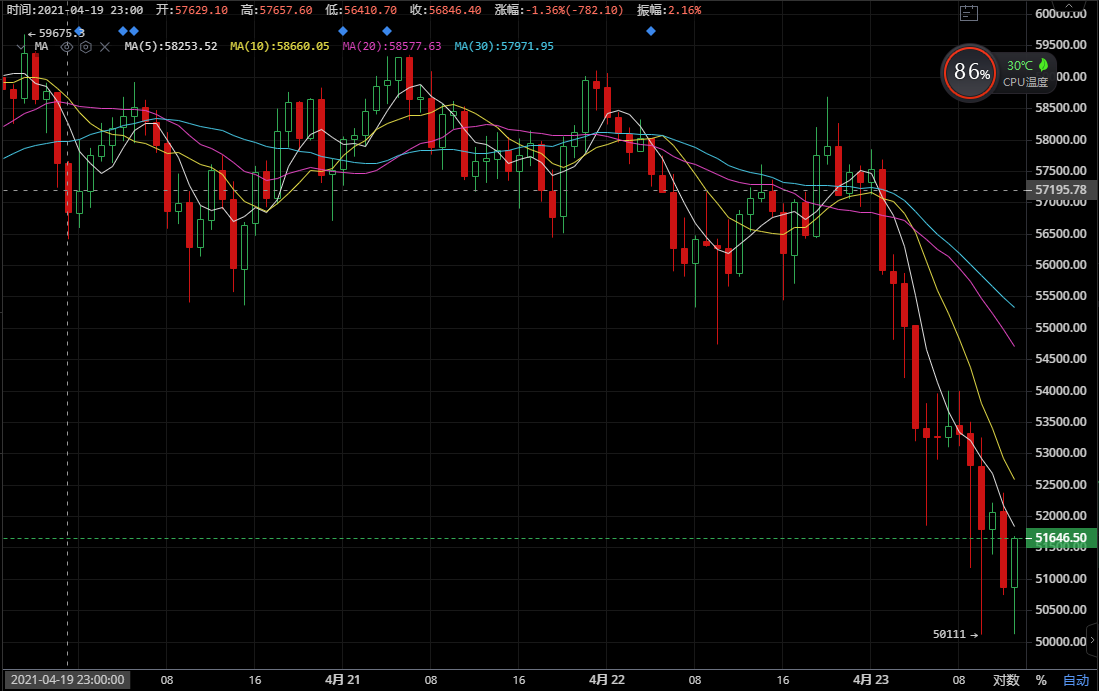
Task: Select the magenta MA(20) legend label
Action: (391, 46)
